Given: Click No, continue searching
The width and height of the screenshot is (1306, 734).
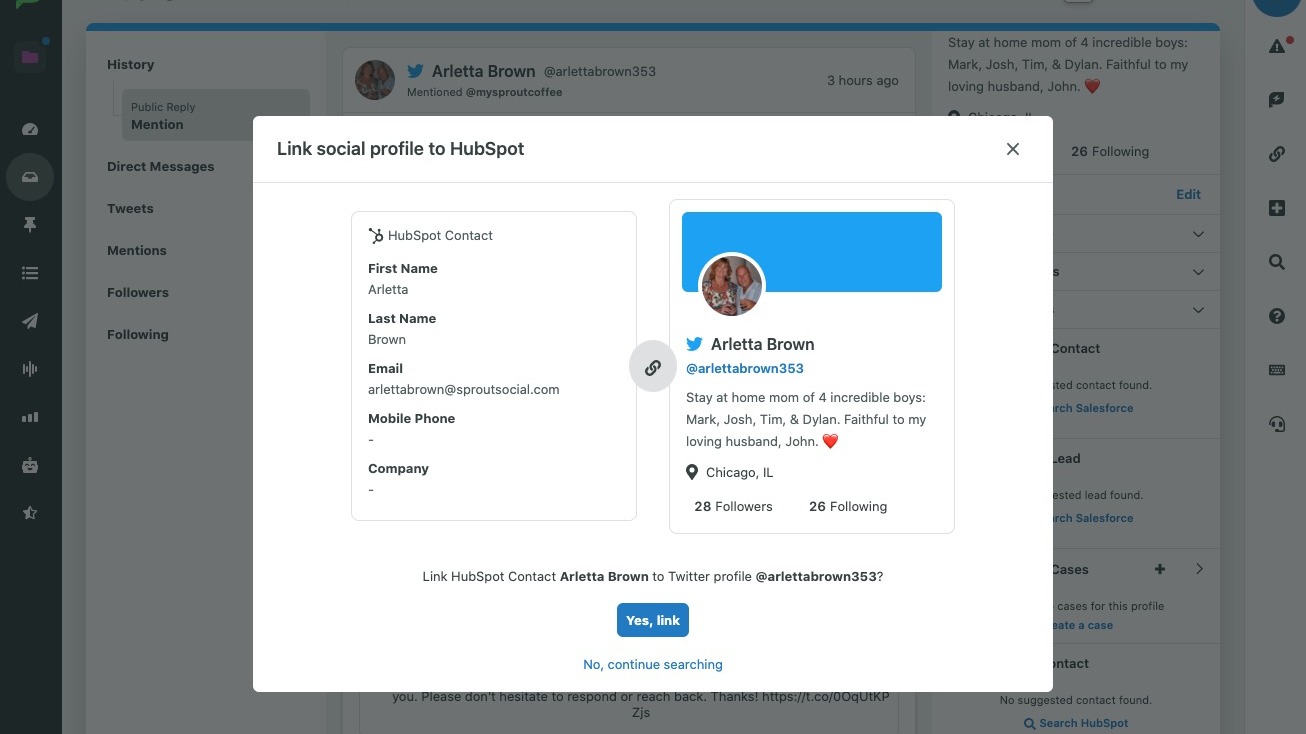Looking at the screenshot, I should point(652,664).
